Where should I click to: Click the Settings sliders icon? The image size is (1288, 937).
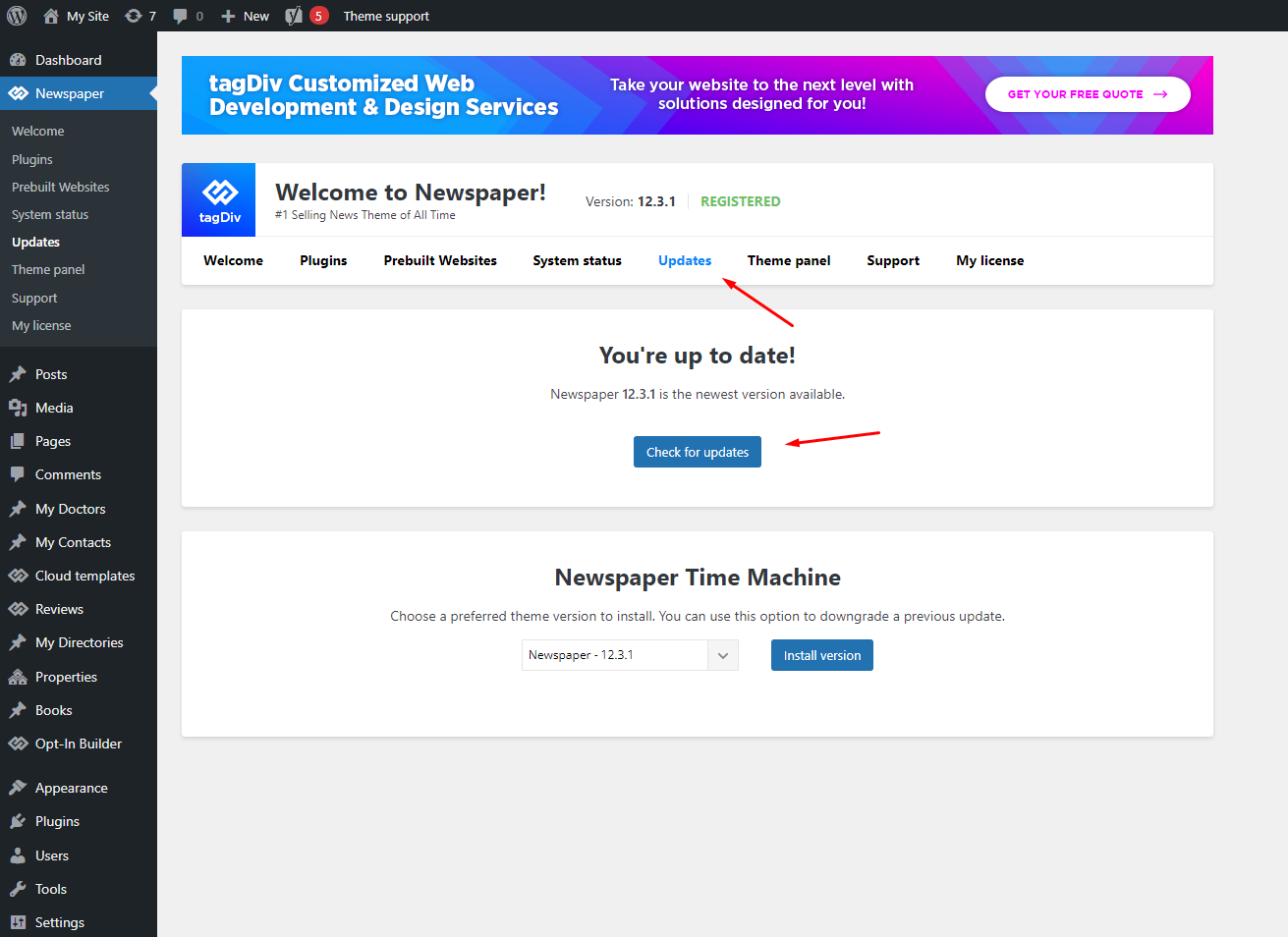pos(18,922)
